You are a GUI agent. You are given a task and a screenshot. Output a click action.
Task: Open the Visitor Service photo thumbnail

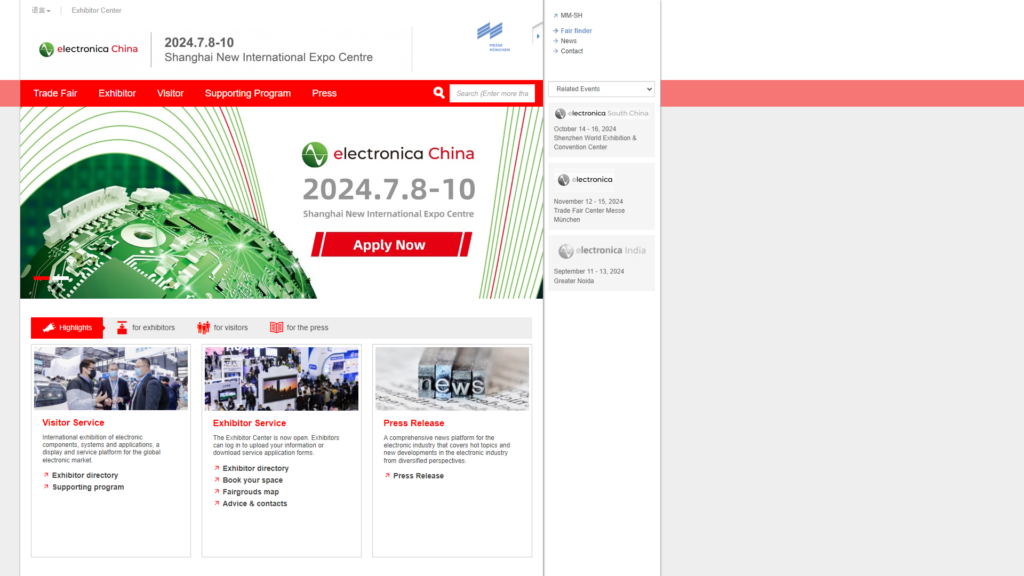[111, 379]
